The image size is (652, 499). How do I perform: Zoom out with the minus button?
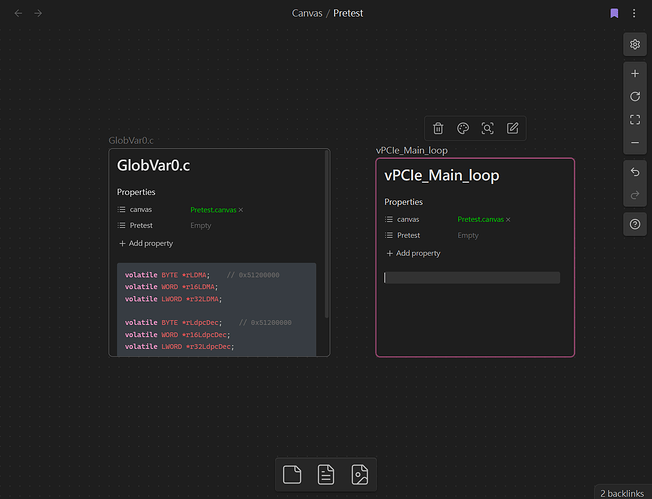(x=635, y=143)
